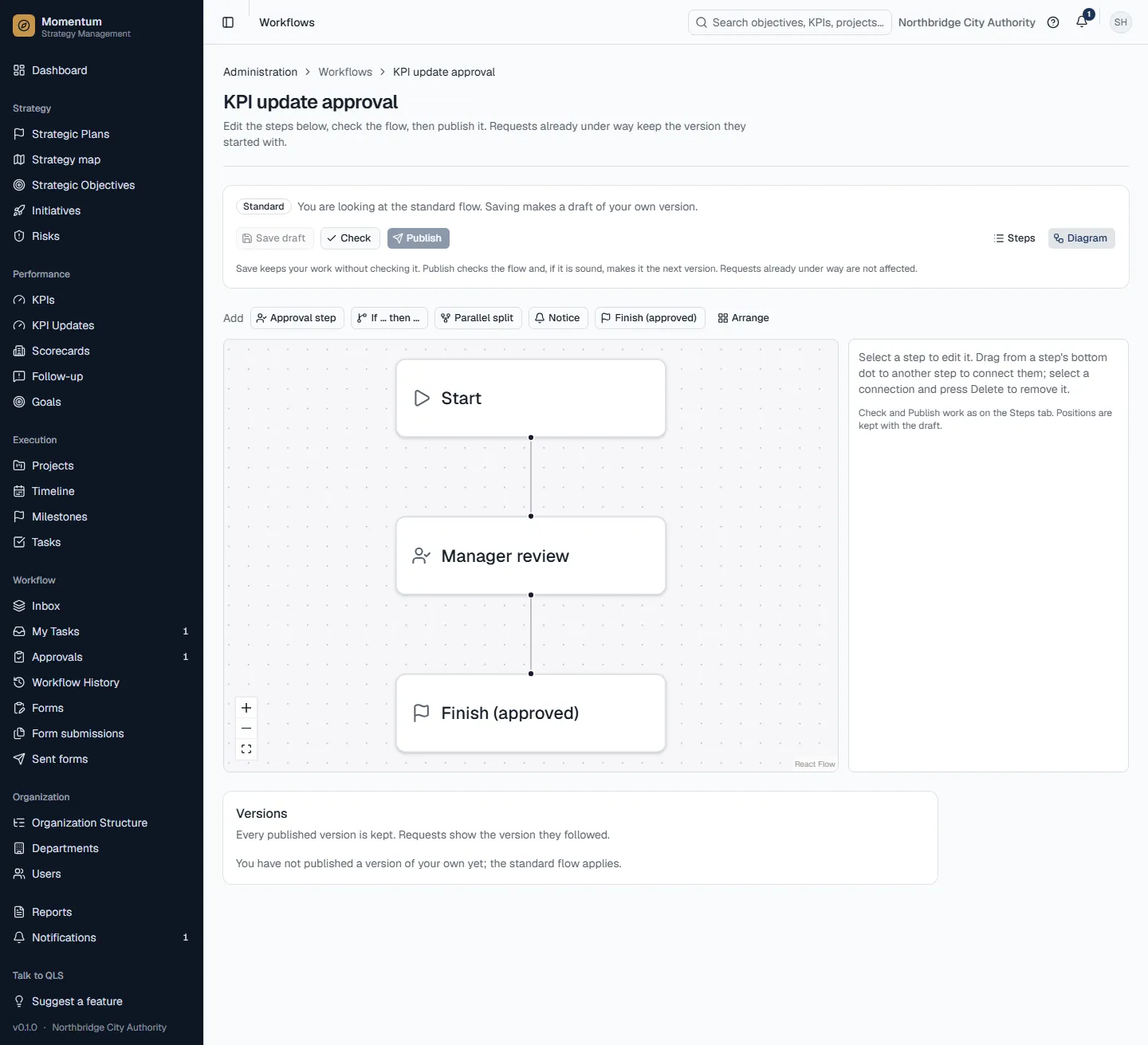
Task: Open Risks in the sidebar
Action: tap(102, 236)
